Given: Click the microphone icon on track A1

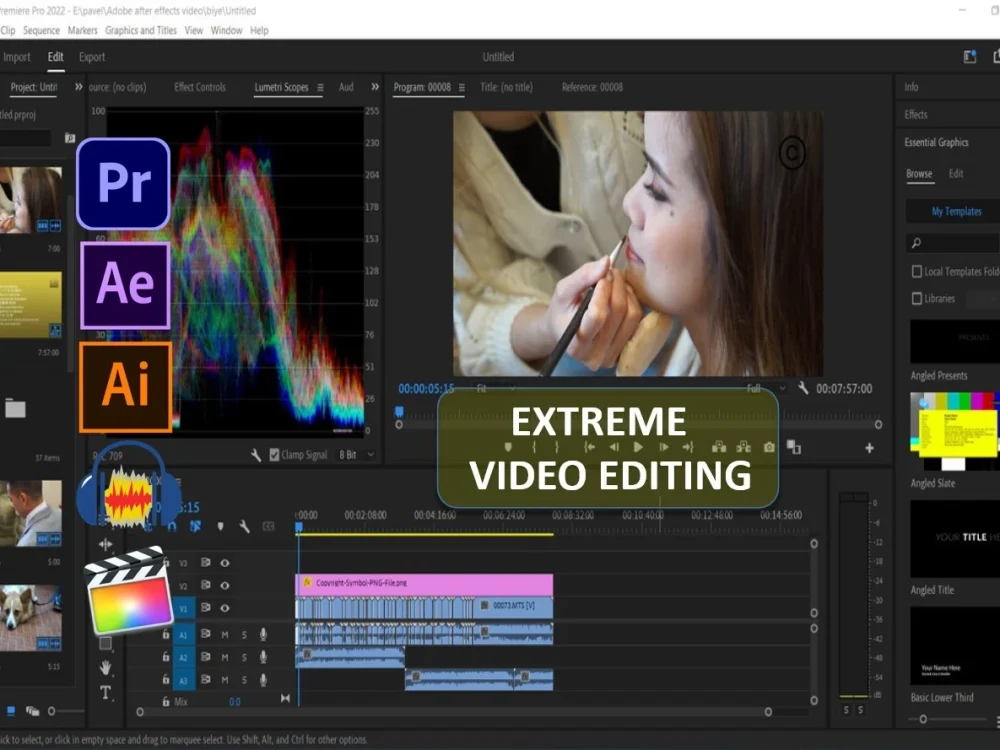Looking at the screenshot, I should (263, 635).
